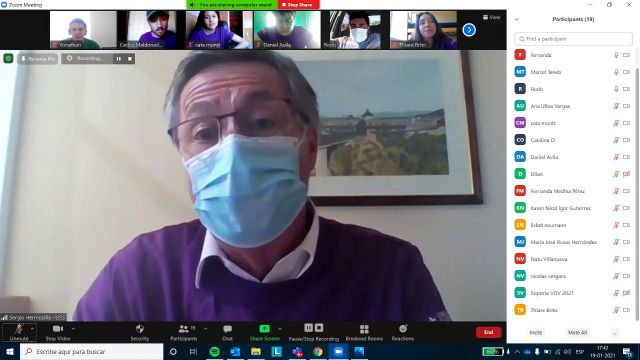Show next page of video thumbnails

click(x=469, y=30)
